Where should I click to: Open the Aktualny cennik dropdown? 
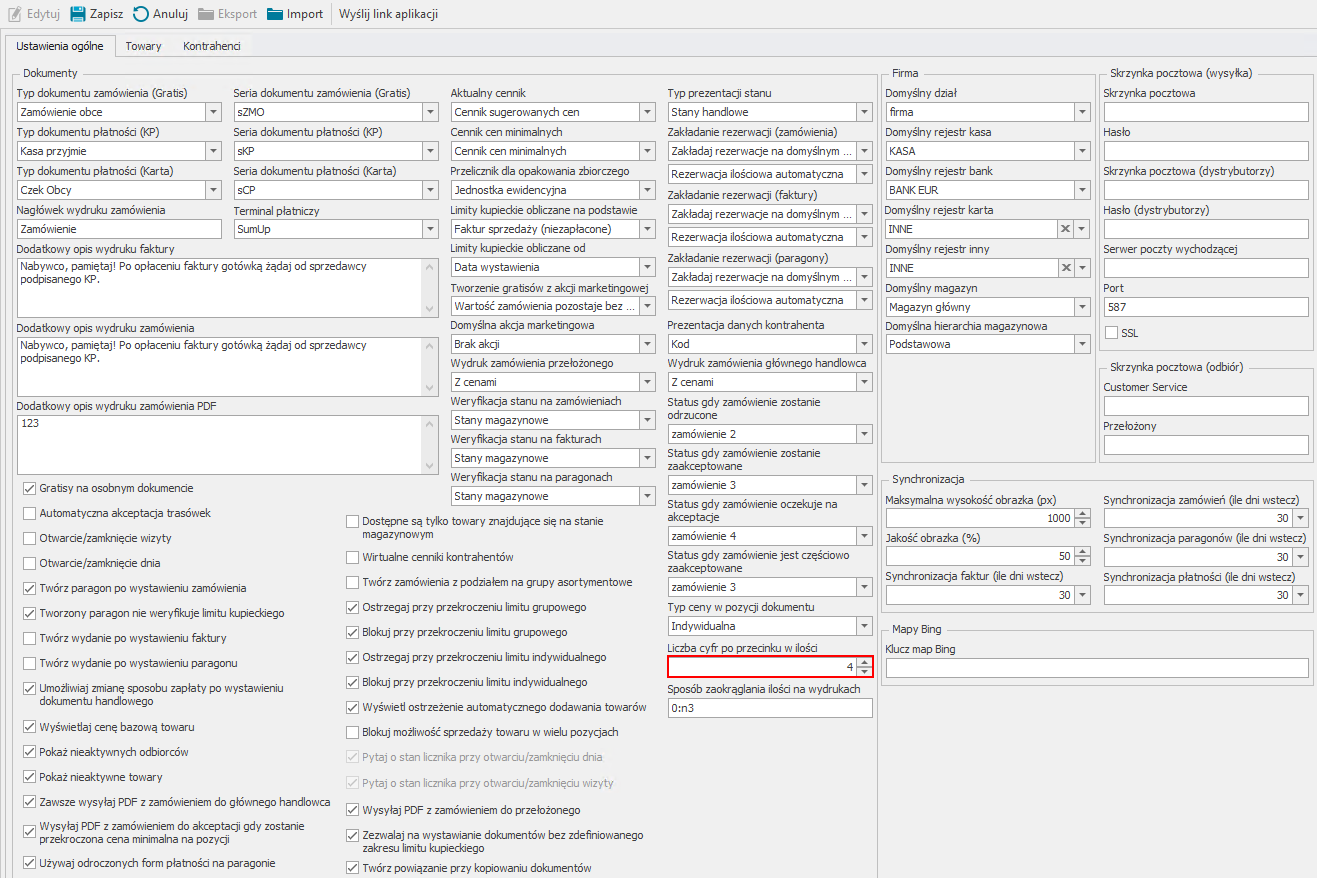tap(647, 112)
